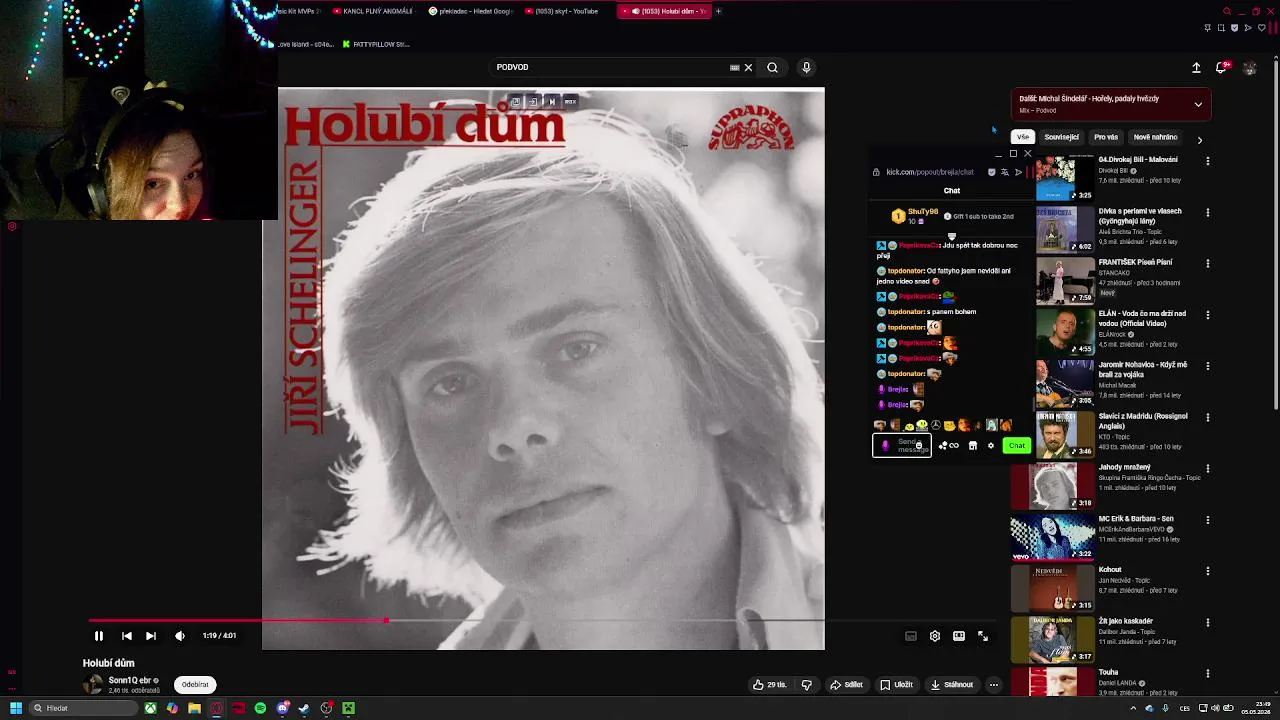Click the Stáhnout download button
The width and height of the screenshot is (1280, 720).
pyautogui.click(x=951, y=685)
